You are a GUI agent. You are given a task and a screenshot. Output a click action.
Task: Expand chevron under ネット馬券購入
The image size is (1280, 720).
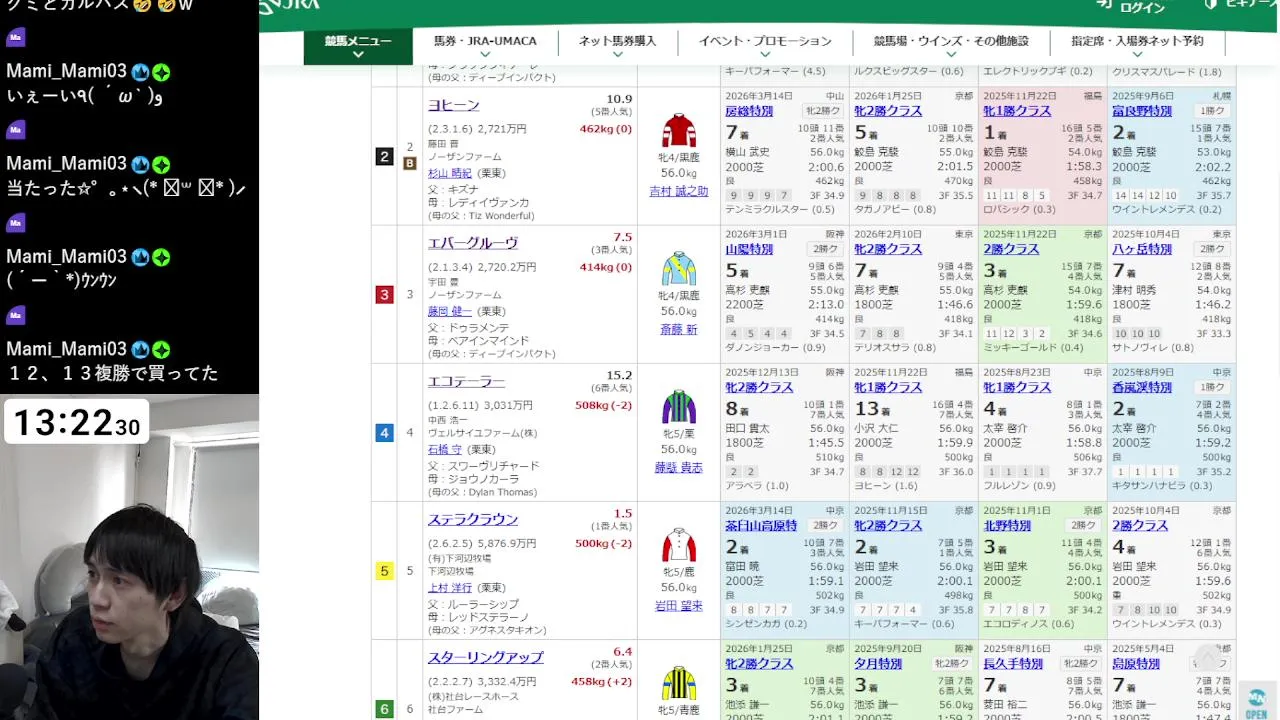(x=617, y=55)
